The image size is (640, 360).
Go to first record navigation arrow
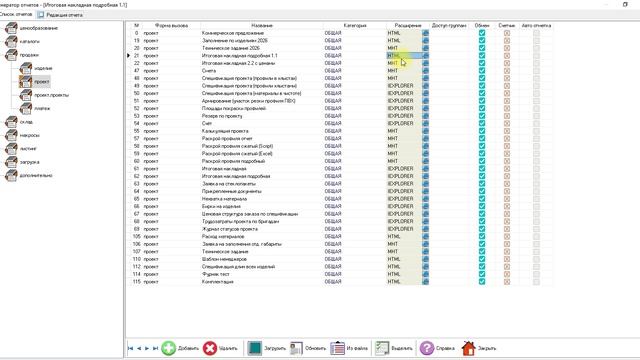coord(131,348)
